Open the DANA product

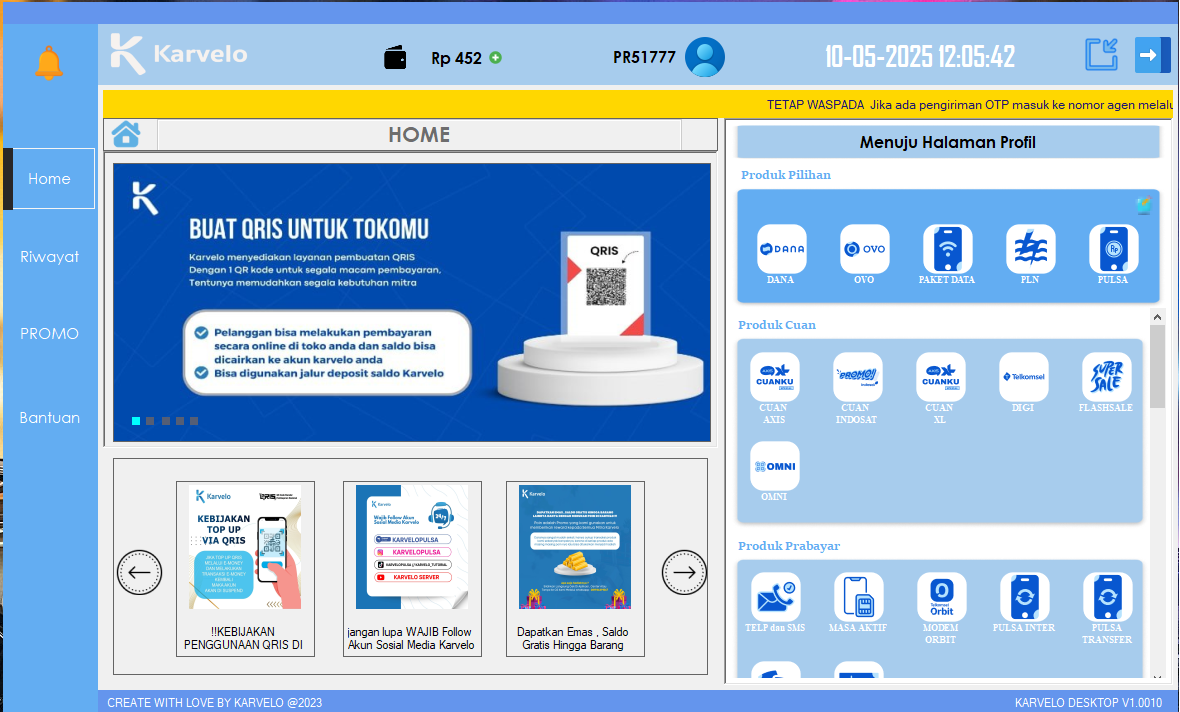781,249
